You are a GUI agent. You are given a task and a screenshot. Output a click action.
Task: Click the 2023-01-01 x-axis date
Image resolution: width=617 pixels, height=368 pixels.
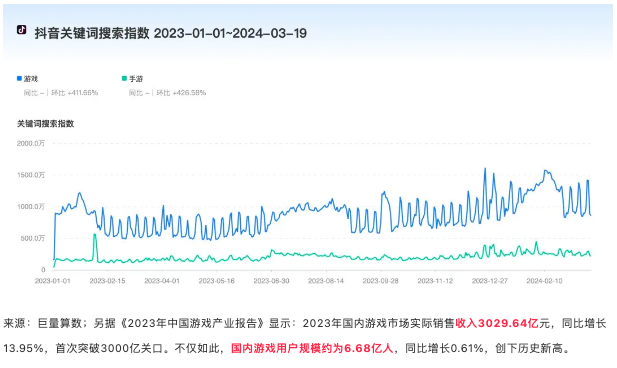click(x=52, y=281)
